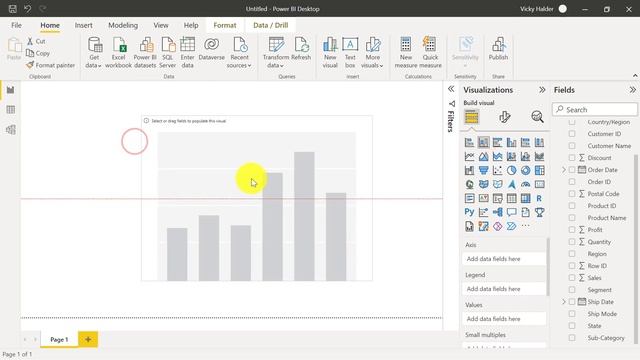Open Power BI datasets
The width and height of the screenshot is (640, 360).
(145, 52)
